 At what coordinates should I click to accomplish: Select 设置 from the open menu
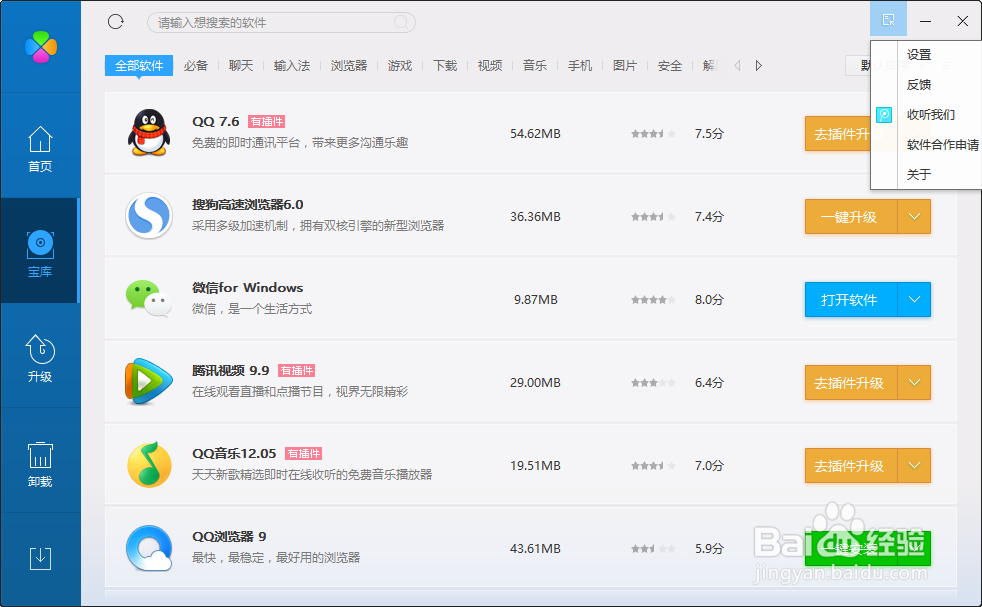tap(919, 55)
